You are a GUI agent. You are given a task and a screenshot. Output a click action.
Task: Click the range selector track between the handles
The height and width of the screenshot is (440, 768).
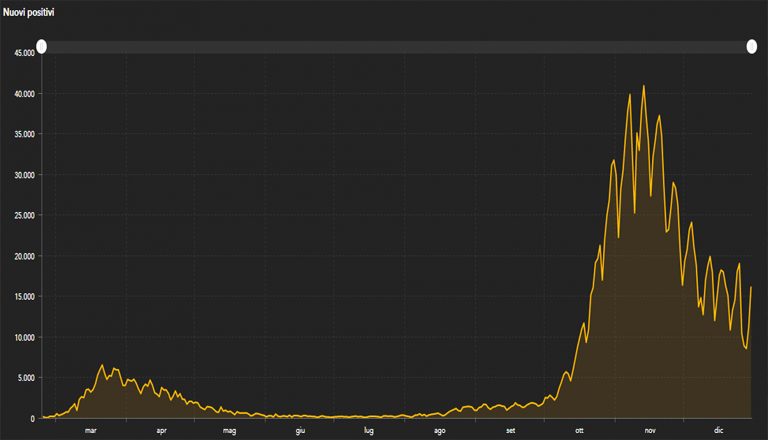click(397, 47)
